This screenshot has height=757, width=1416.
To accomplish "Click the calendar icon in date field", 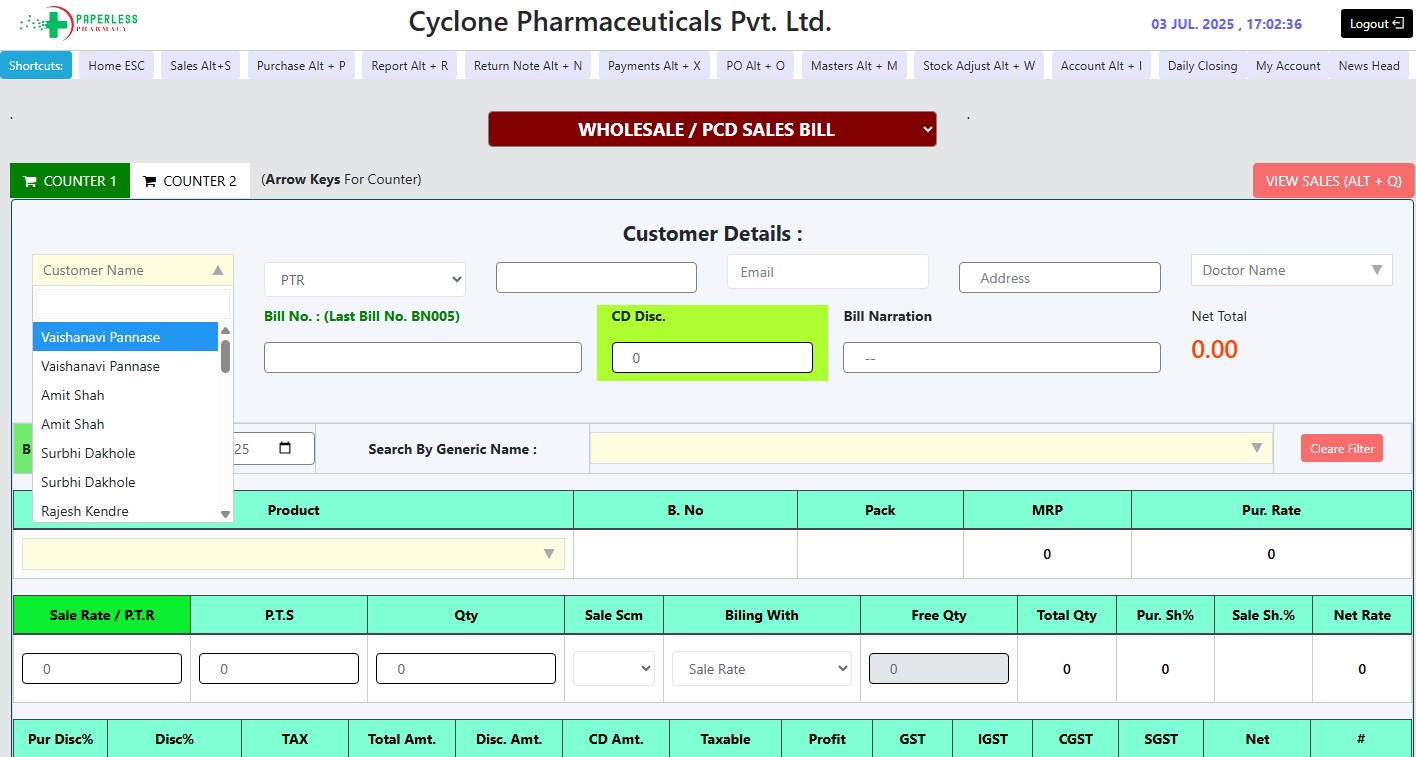I will click(x=285, y=449).
